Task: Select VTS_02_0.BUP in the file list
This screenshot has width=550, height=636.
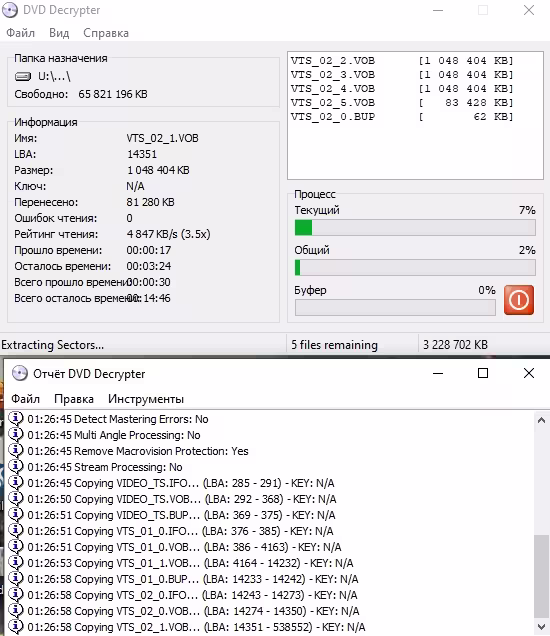Action: click(402, 117)
